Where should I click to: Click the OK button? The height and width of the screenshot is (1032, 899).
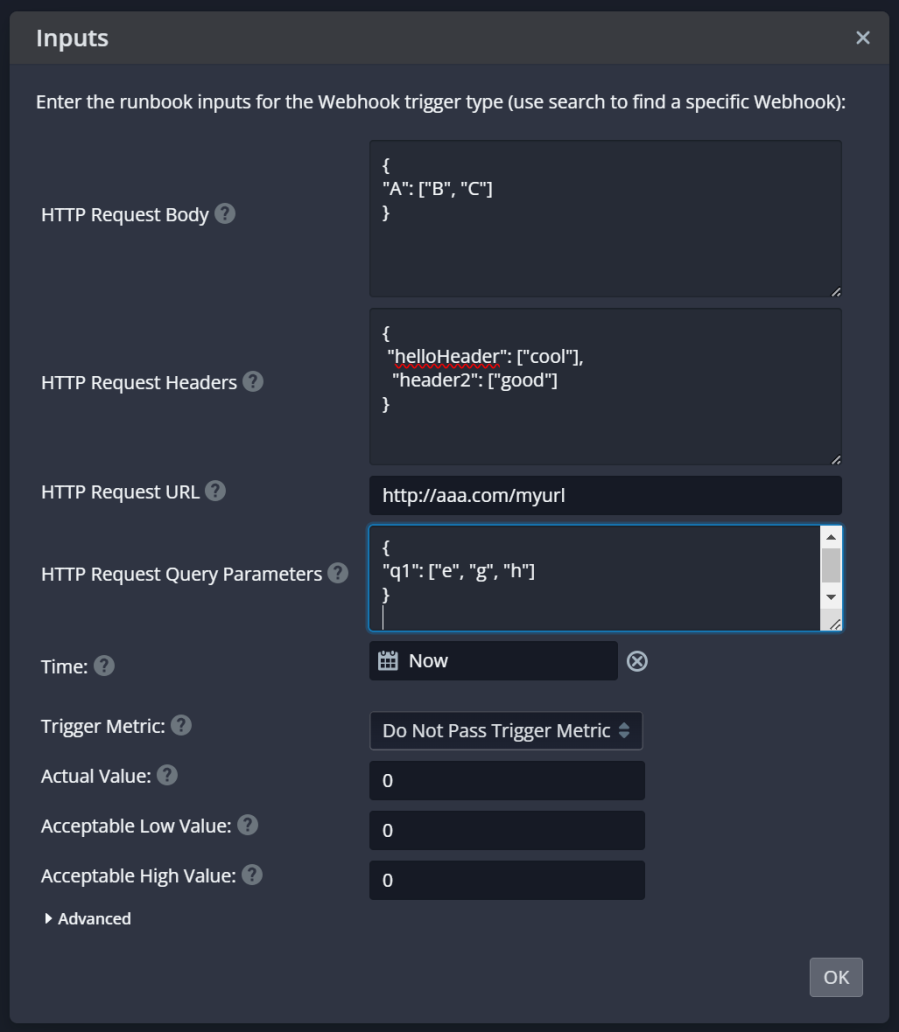click(836, 977)
